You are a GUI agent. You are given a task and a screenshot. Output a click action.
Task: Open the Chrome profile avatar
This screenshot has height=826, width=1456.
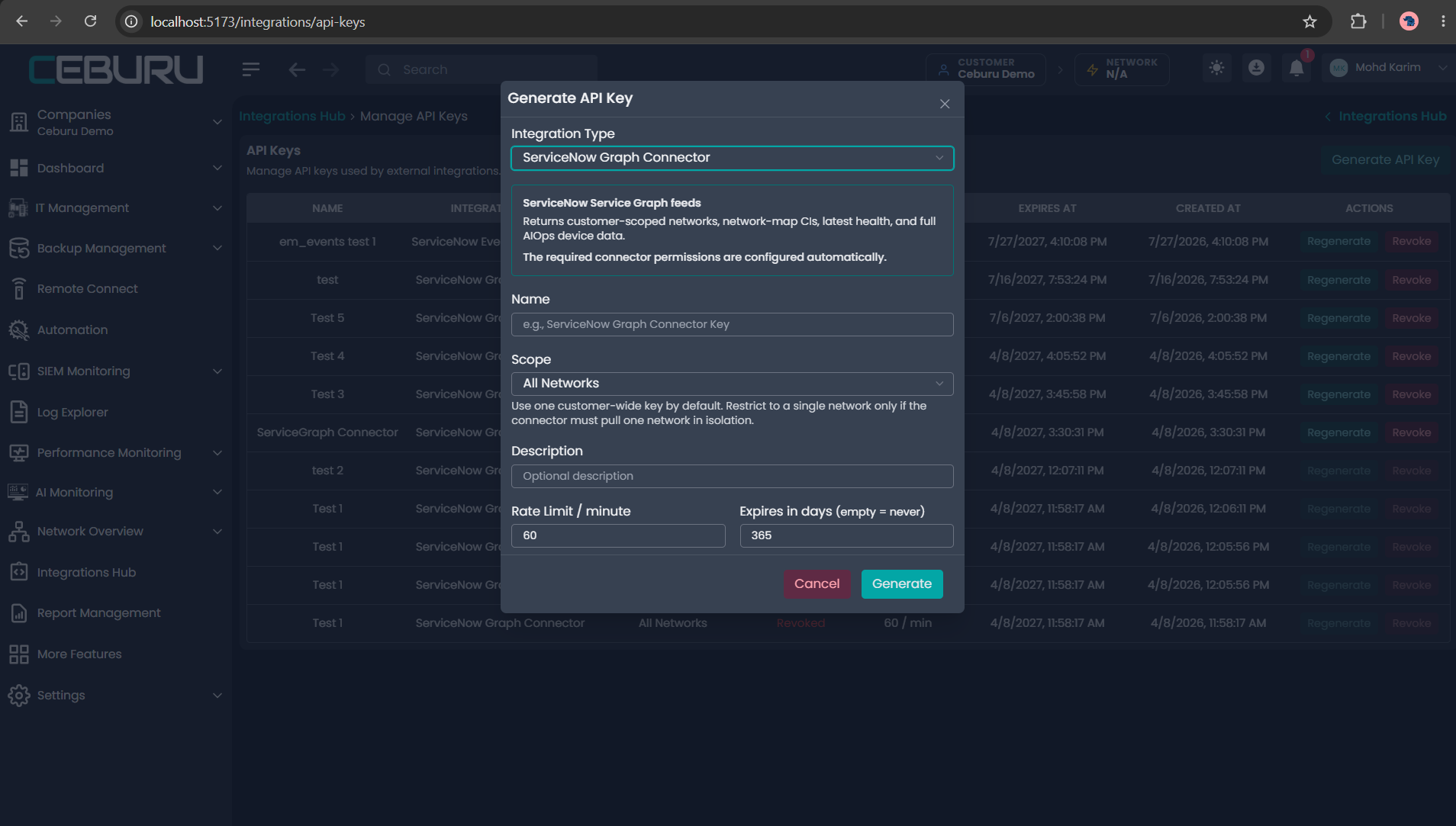click(x=1409, y=21)
